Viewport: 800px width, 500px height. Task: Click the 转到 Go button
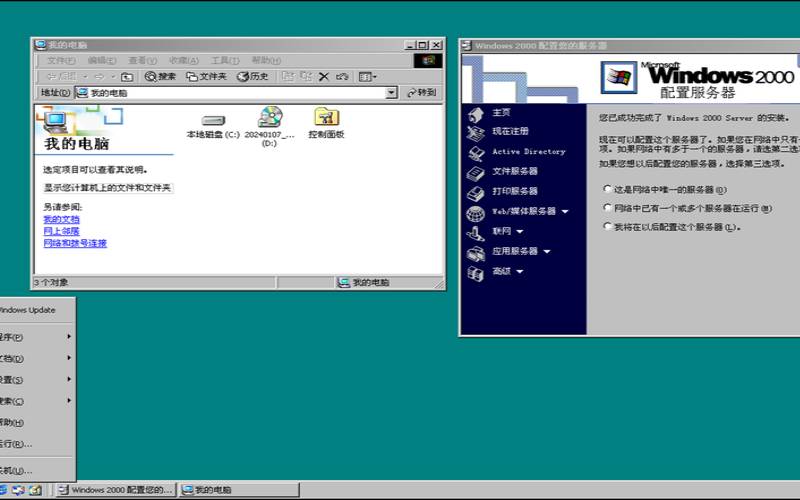421,92
